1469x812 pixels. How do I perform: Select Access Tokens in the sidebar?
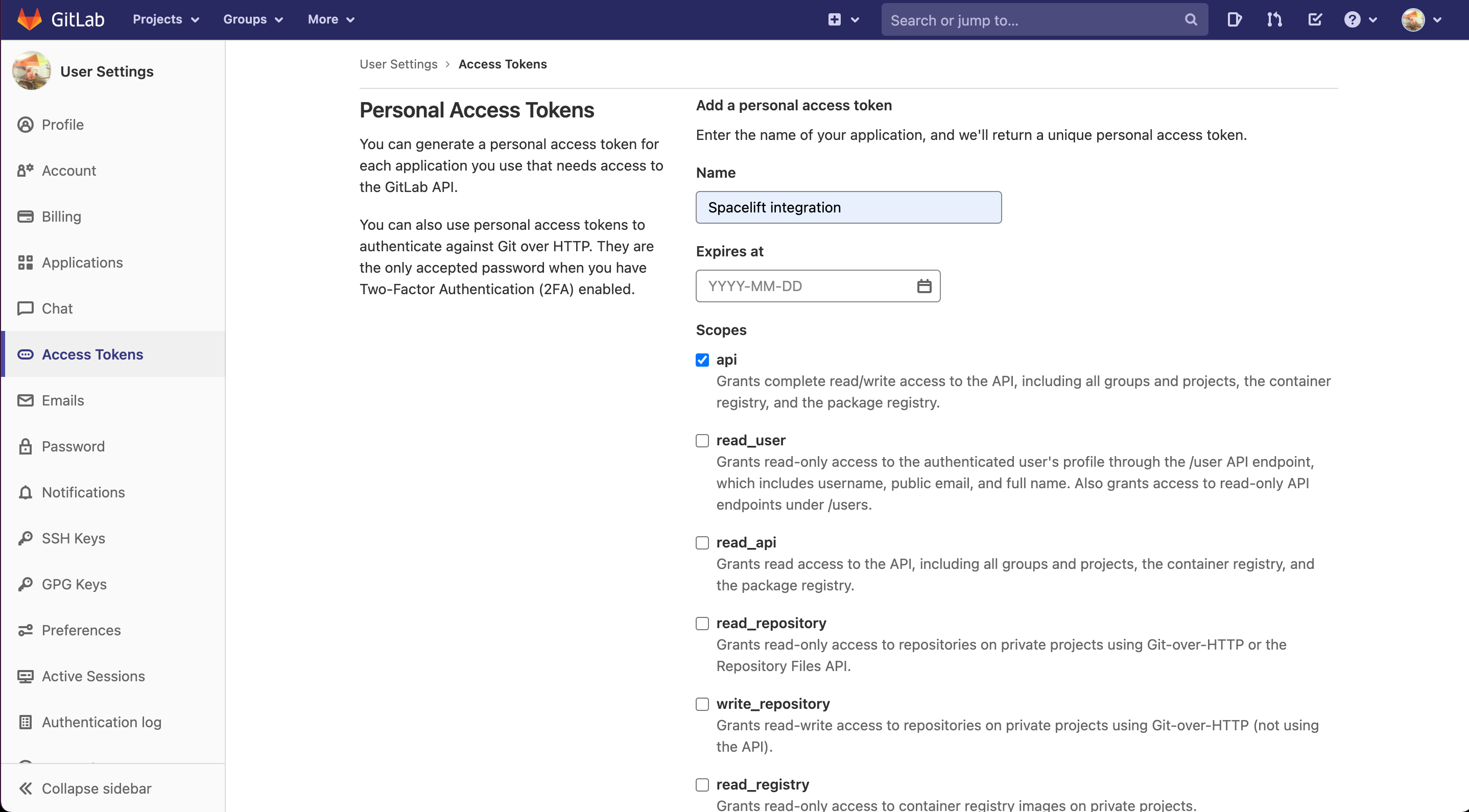click(x=92, y=354)
